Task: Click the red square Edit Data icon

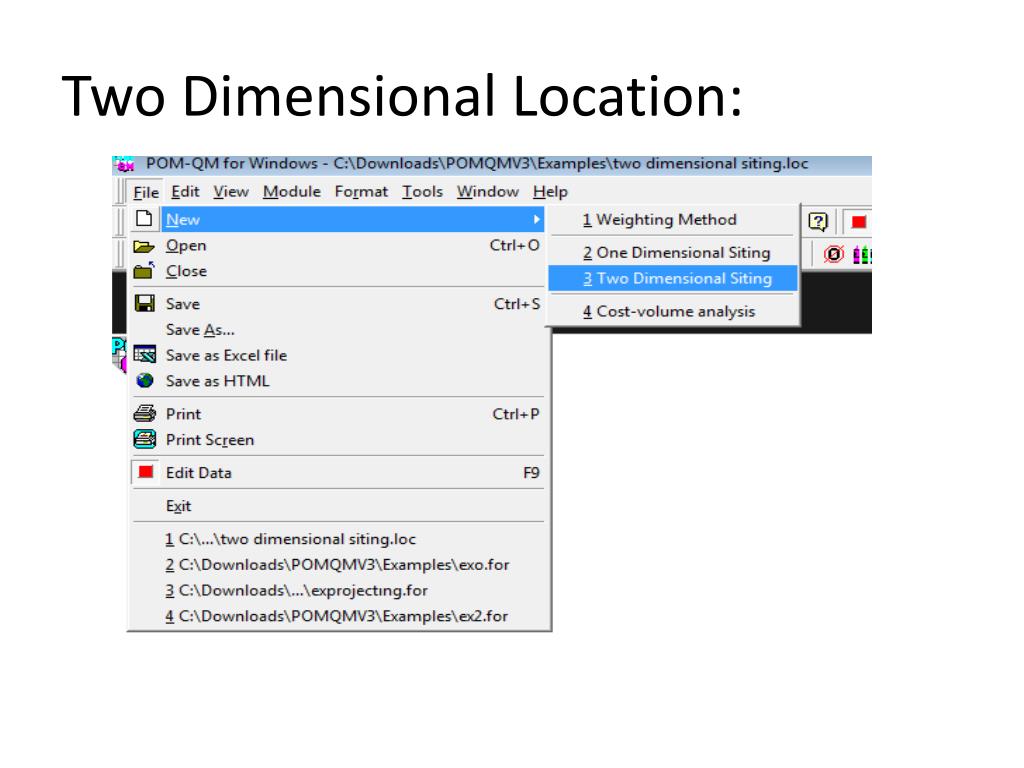Action: (146, 472)
